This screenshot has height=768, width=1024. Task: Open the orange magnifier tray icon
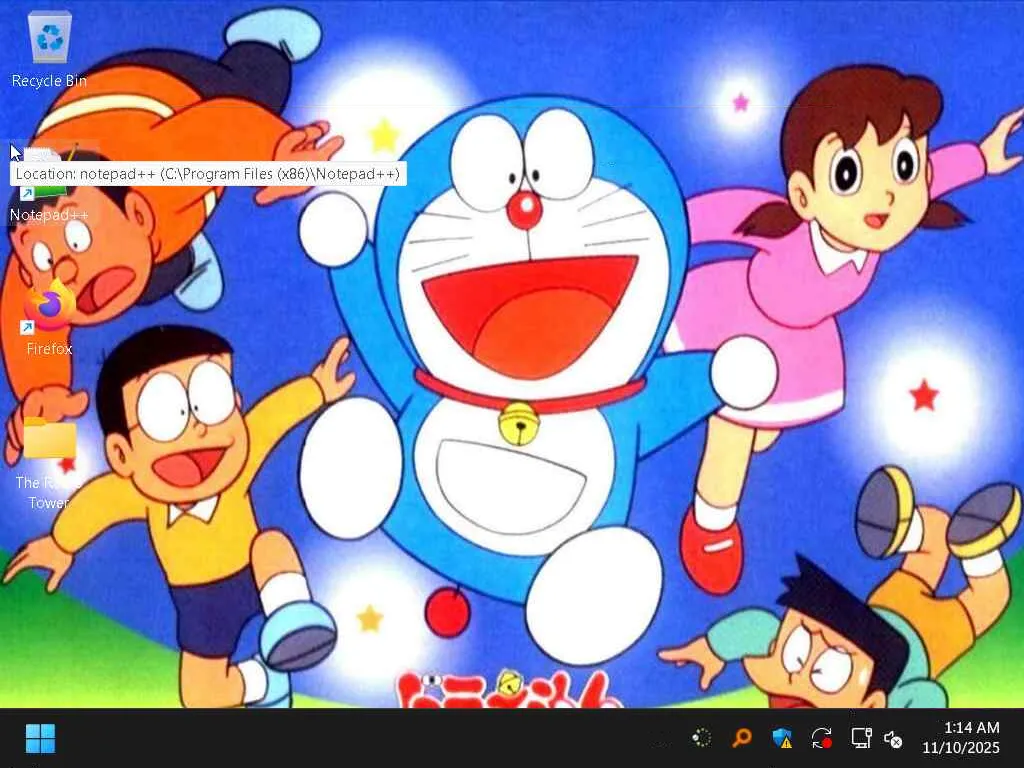[x=741, y=738]
